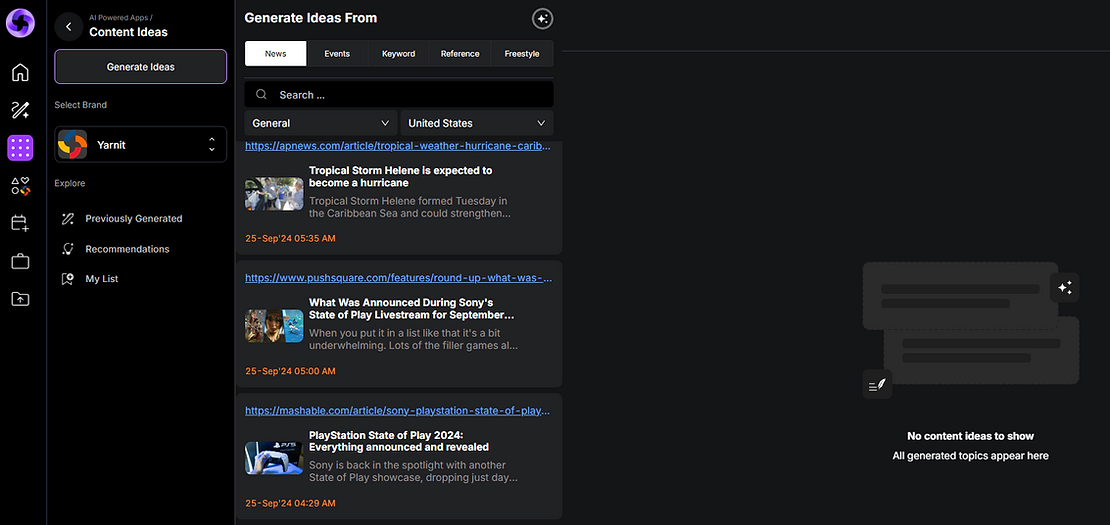Click the summary "Tropical Storm Helene formed Tuesday"

(408, 207)
